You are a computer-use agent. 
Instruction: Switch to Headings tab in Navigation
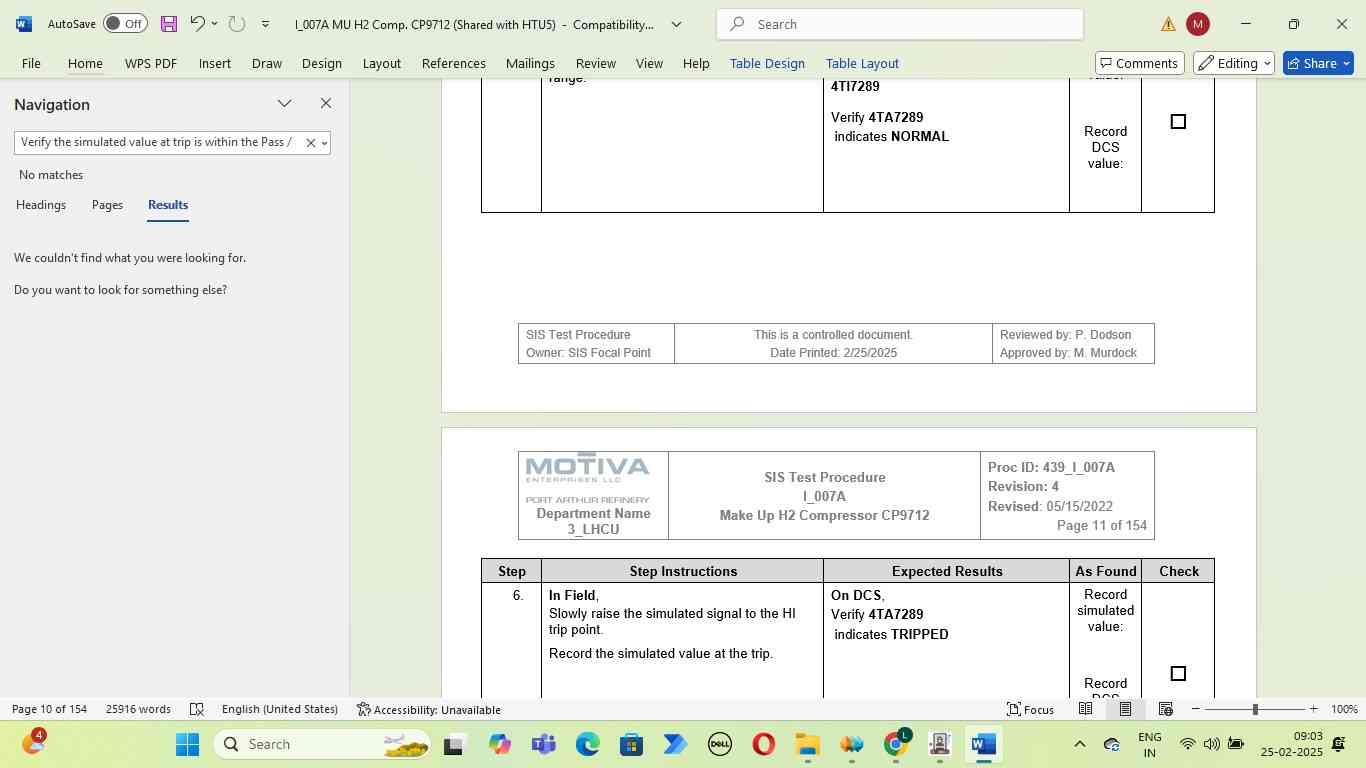click(x=41, y=205)
